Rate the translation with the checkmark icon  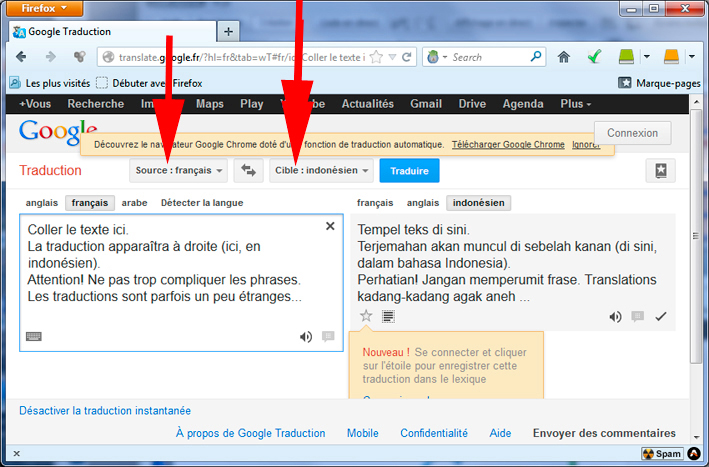[x=661, y=316]
